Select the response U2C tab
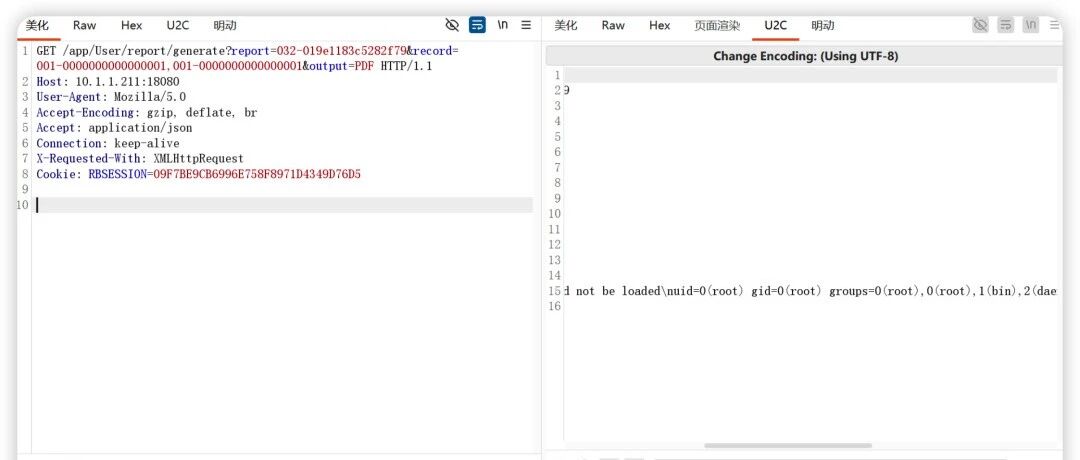 click(x=776, y=25)
